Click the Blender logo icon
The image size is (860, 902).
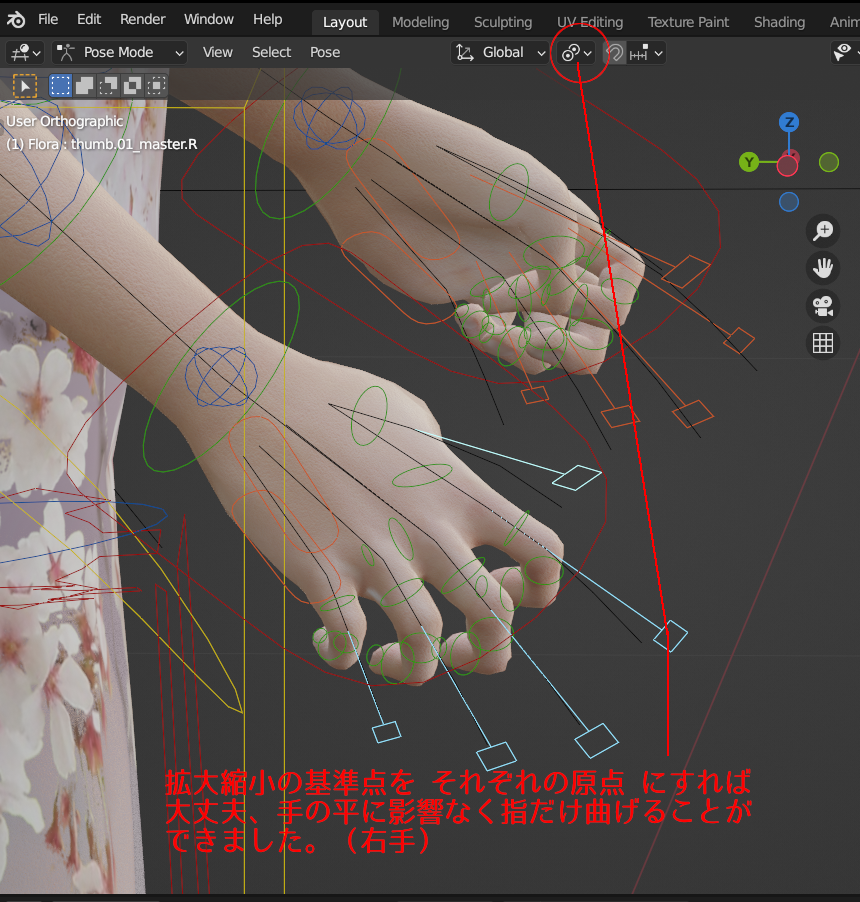(x=15, y=19)
